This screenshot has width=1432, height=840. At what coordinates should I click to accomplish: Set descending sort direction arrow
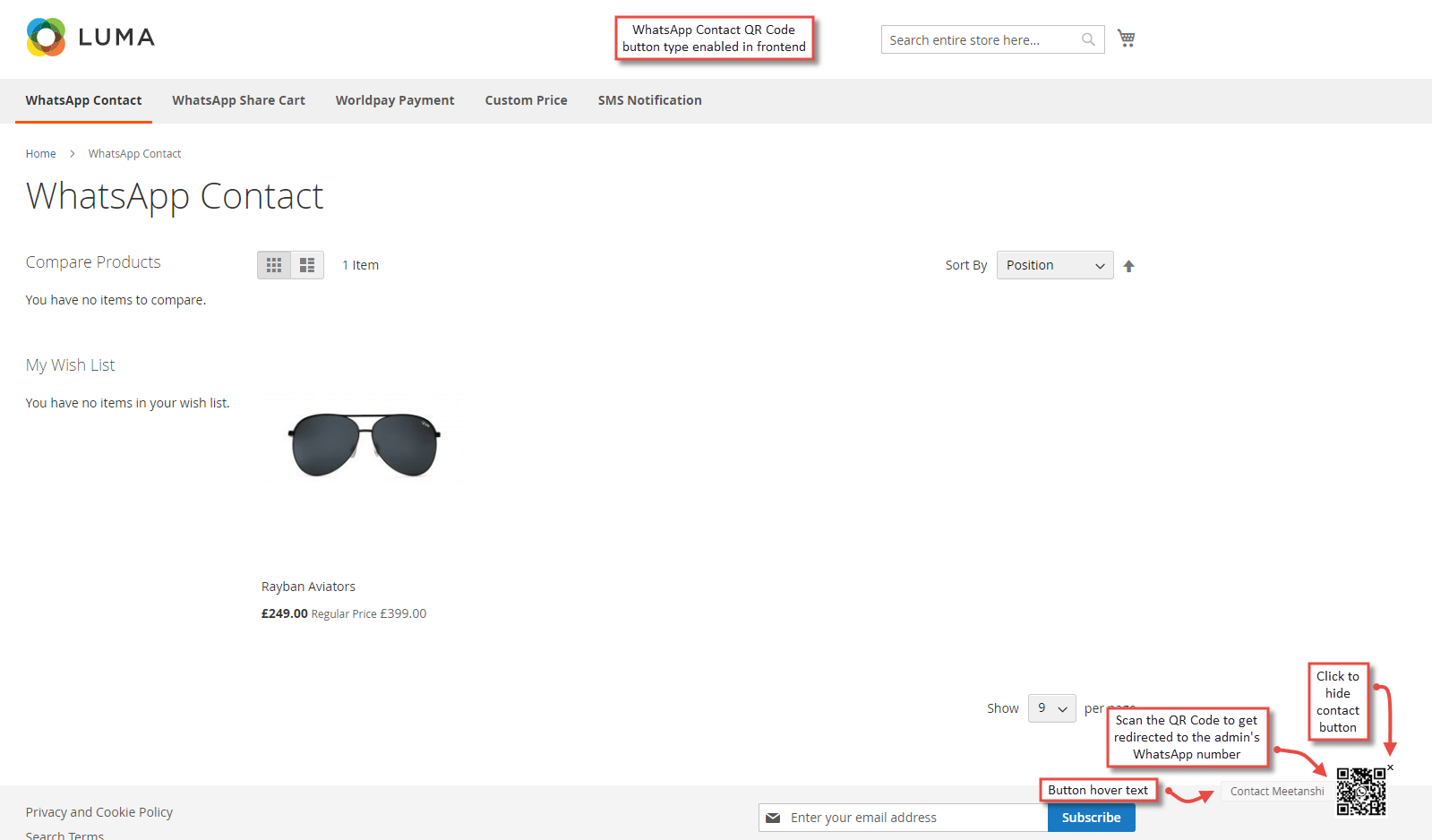point(1128,266)
